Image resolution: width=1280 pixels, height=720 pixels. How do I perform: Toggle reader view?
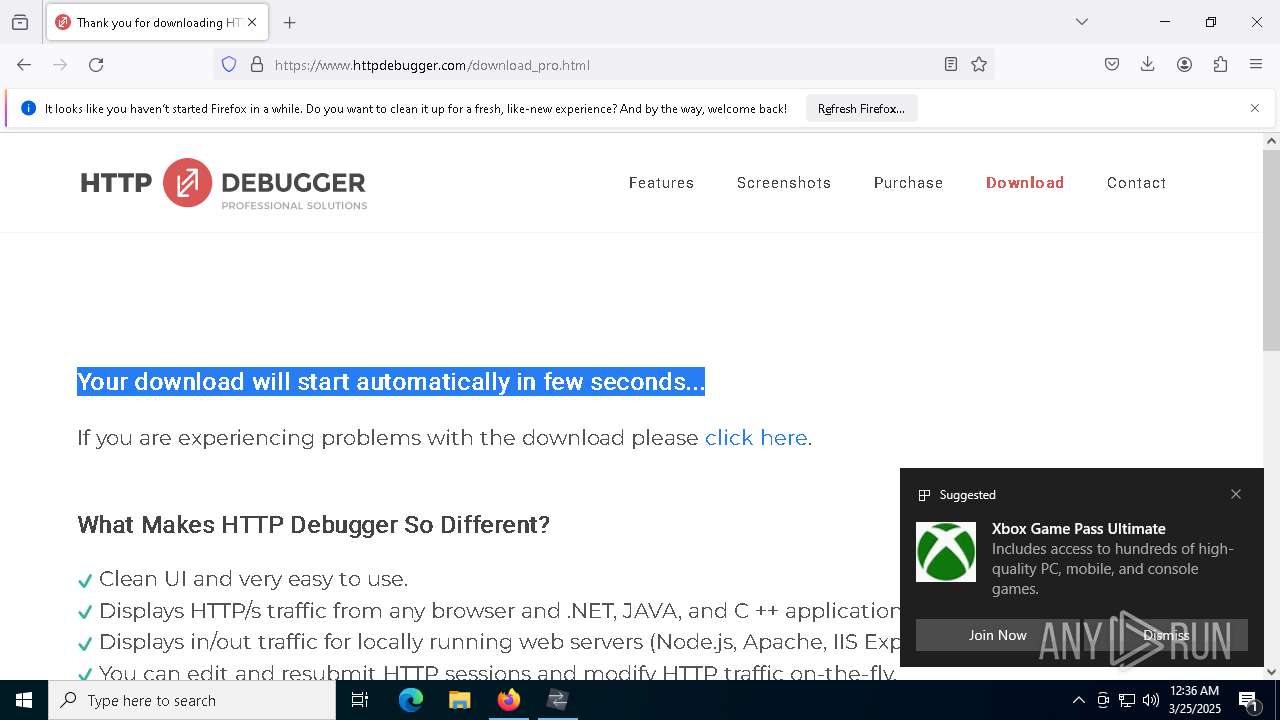951,65
